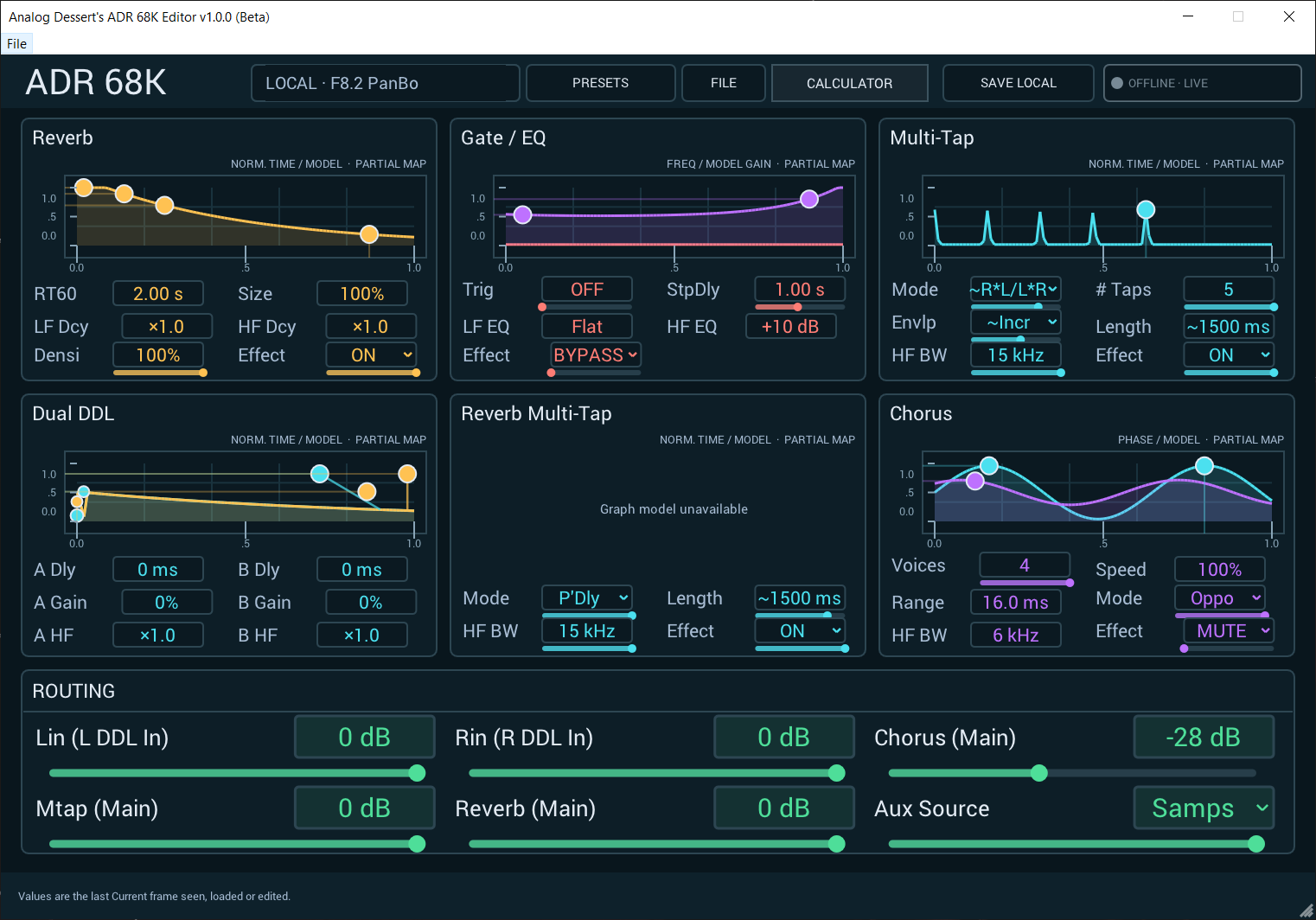Open the Envlp ~Incr dropdown
The image size is (1316, 920).
click(x=1016, y=323)
